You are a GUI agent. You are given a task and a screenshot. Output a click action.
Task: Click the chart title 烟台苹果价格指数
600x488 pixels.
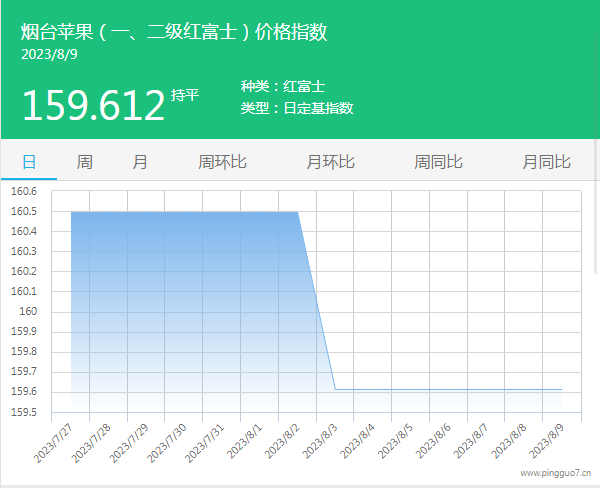tap(174, 32)
